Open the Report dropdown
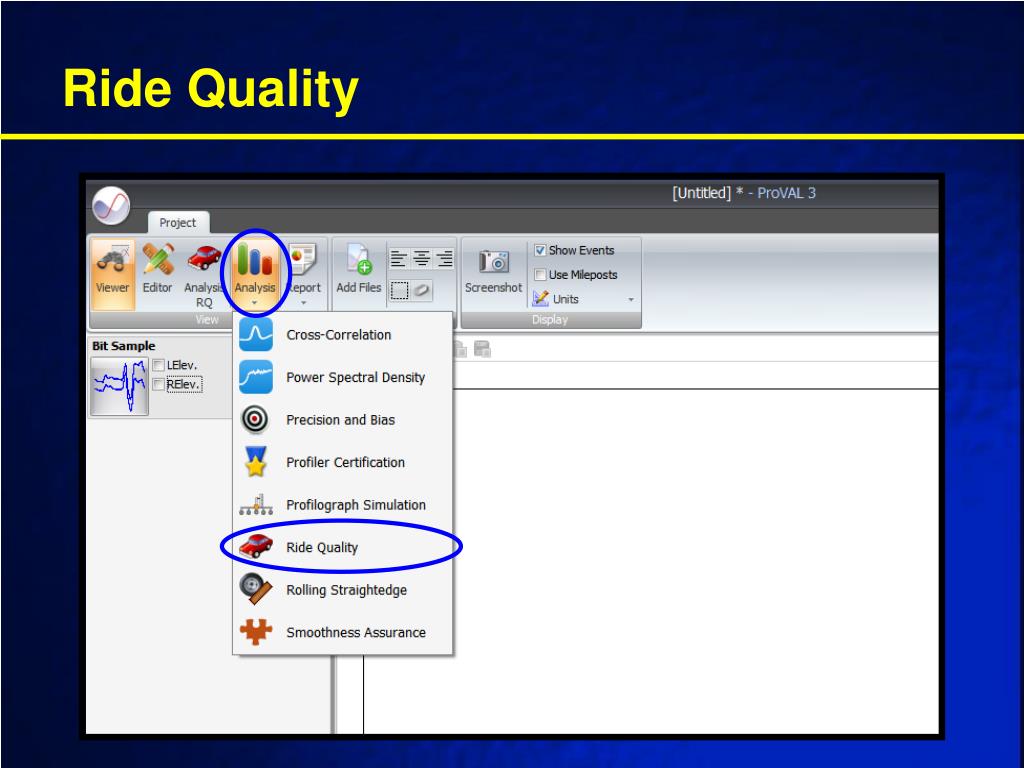This screenshot has width=1024, height=768. click(304, 274)
